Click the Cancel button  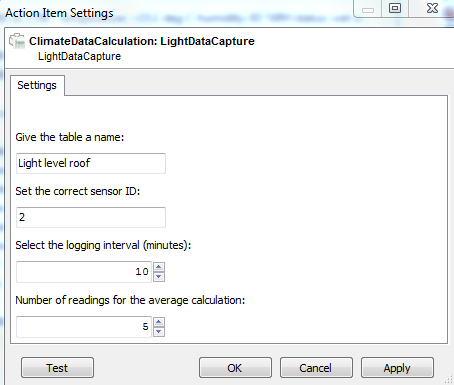(x=316, y=368)
